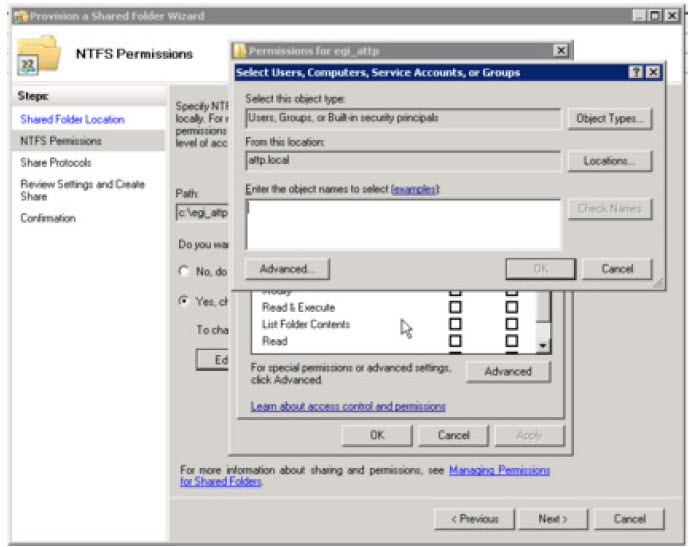Tick Deny checkbox for Read & Execute
The height and width of the screenshot is (547, 689).
click(x=511, y=307)
